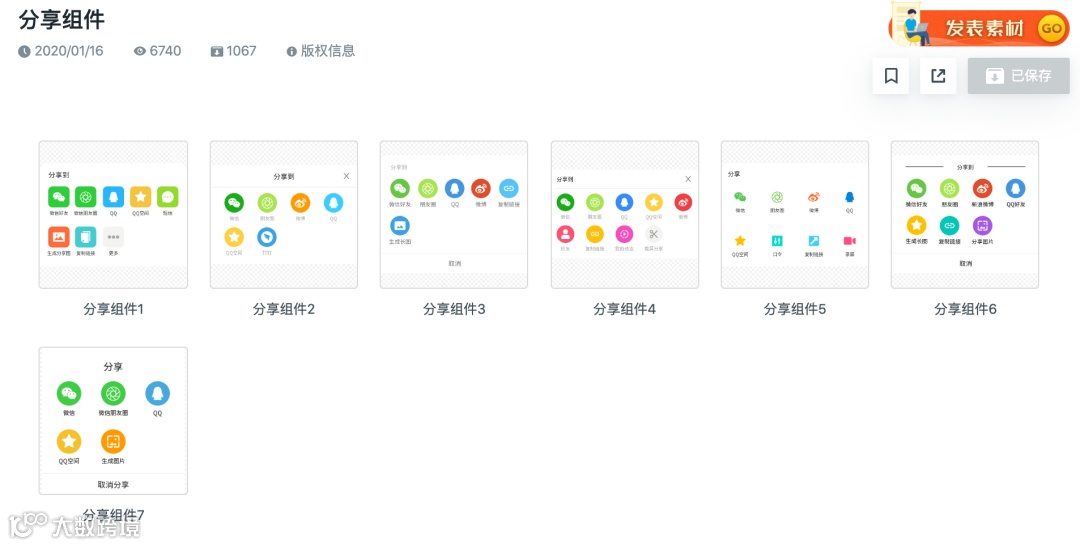Click the 6740 view count

click(158, 51)
